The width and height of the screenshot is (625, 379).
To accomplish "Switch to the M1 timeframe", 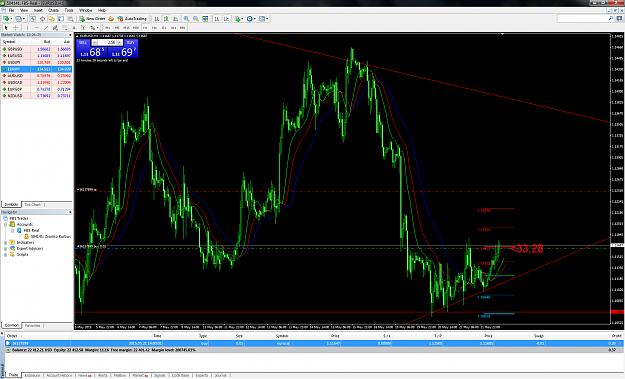I will 107,28.
